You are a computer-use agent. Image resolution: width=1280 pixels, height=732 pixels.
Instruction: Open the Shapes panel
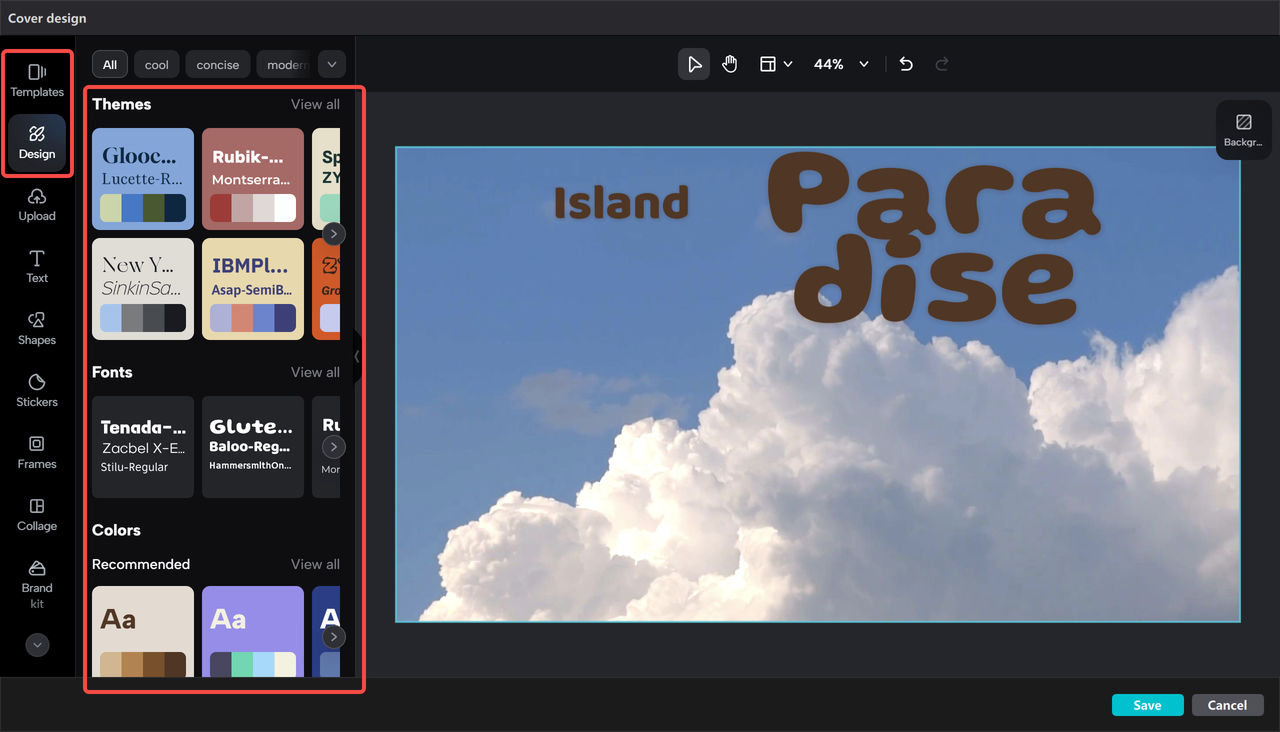tap(37, 329)
